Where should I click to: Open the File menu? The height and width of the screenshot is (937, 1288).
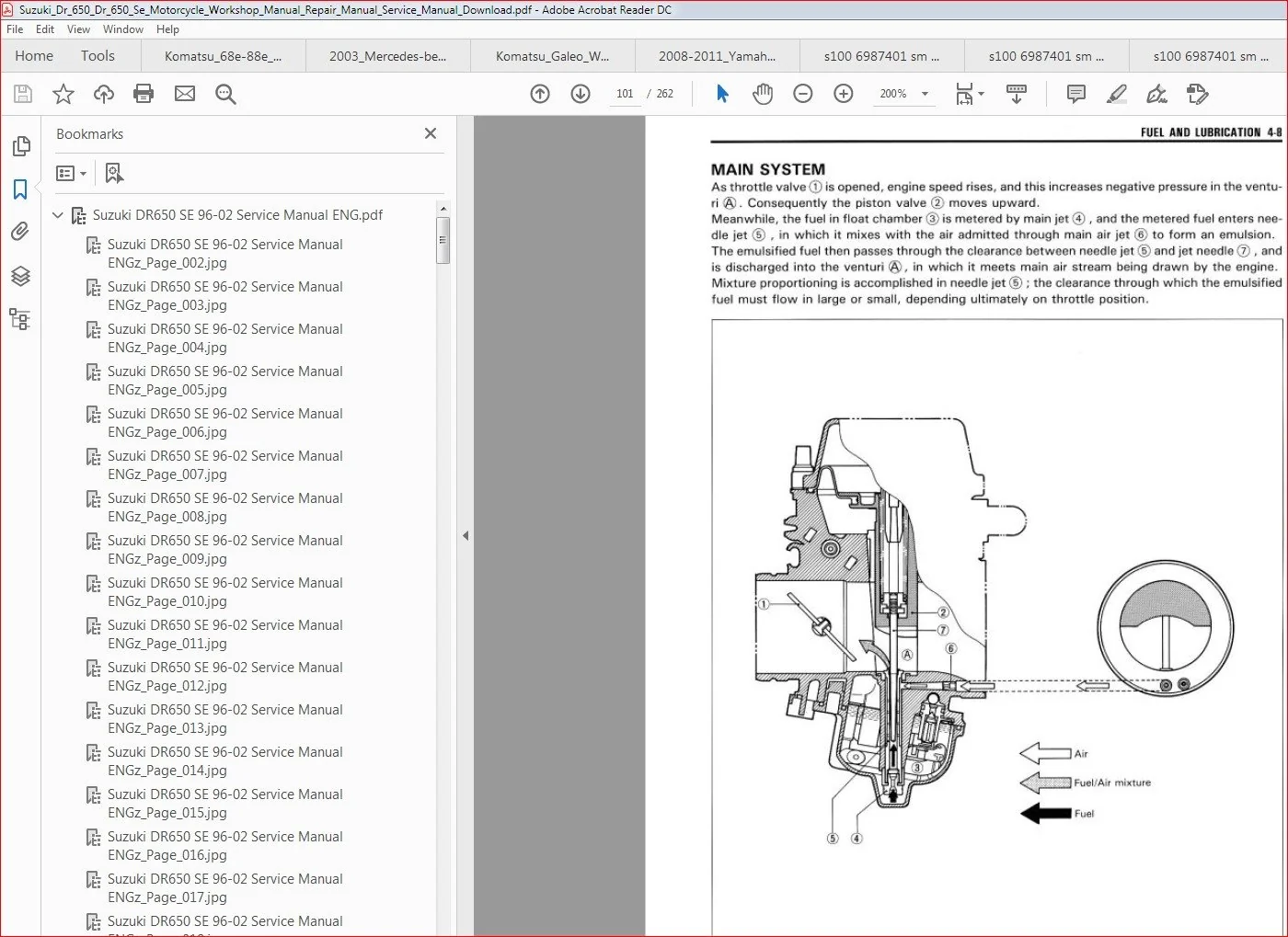click(15, 29)
